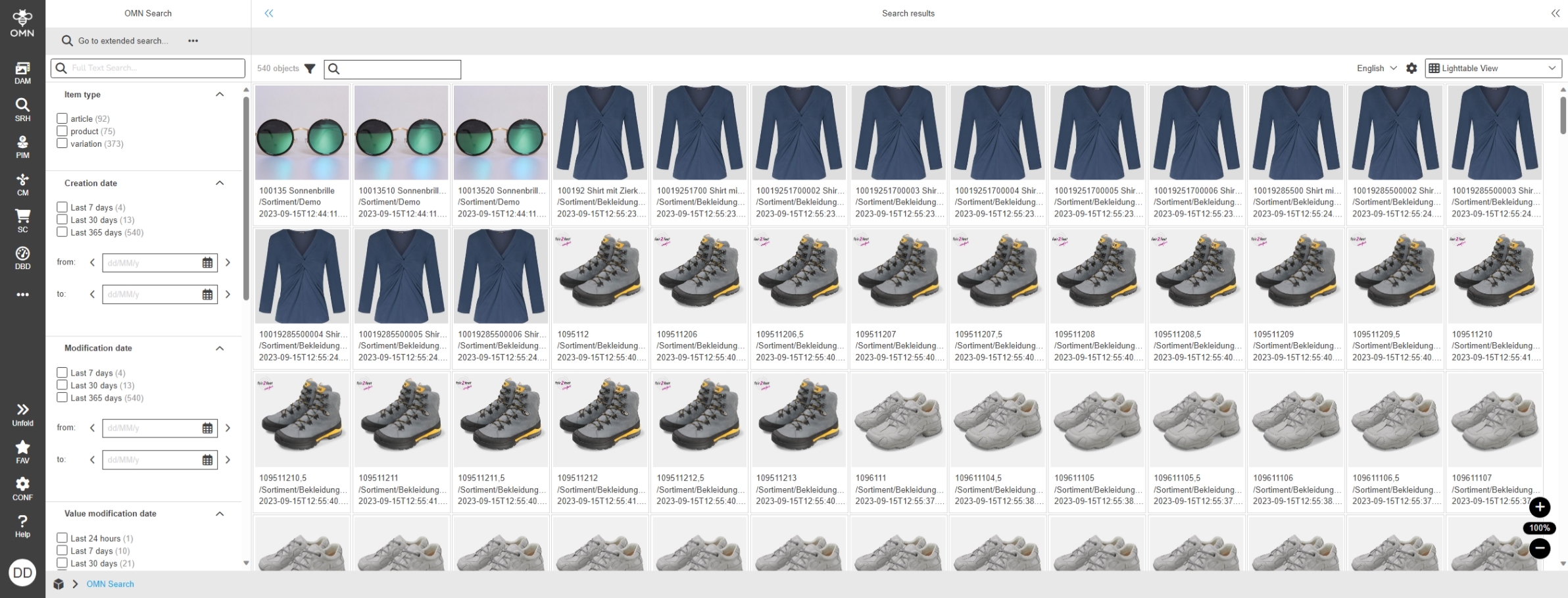Click the zoom in plus button
The height and width of the screenshot is (598, 1568).
click(x=1539, y=507)
